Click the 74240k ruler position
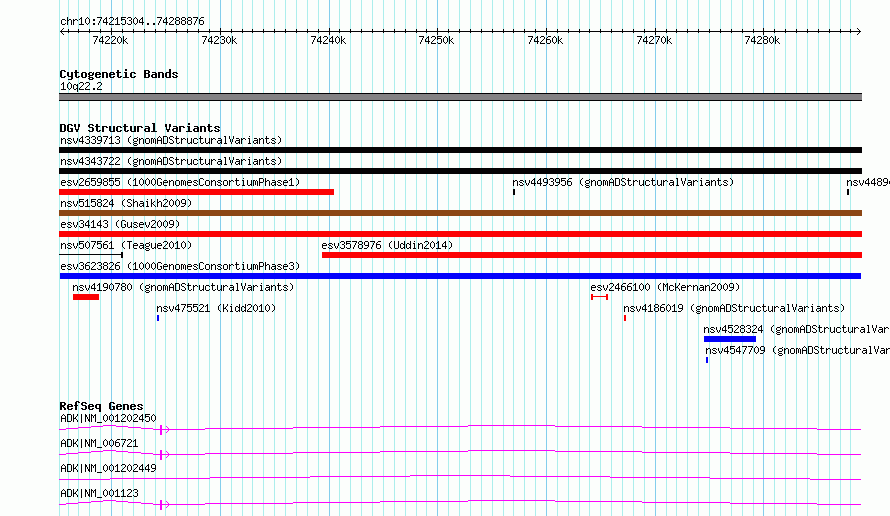 [x=328, y=40]
